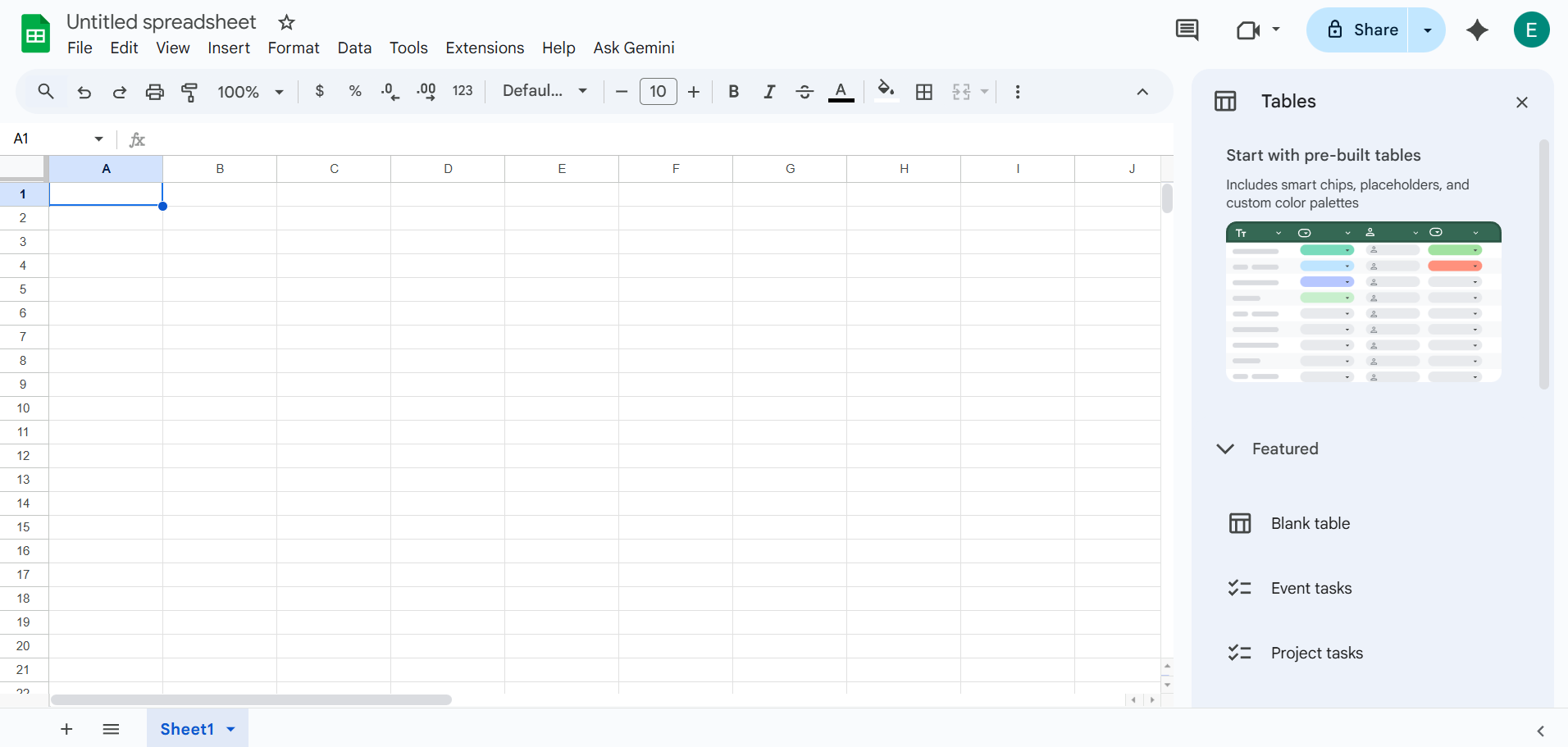Open the text color picker
Image resolution: width=1568 pixels, height=747 pixels.
[841, 92]
